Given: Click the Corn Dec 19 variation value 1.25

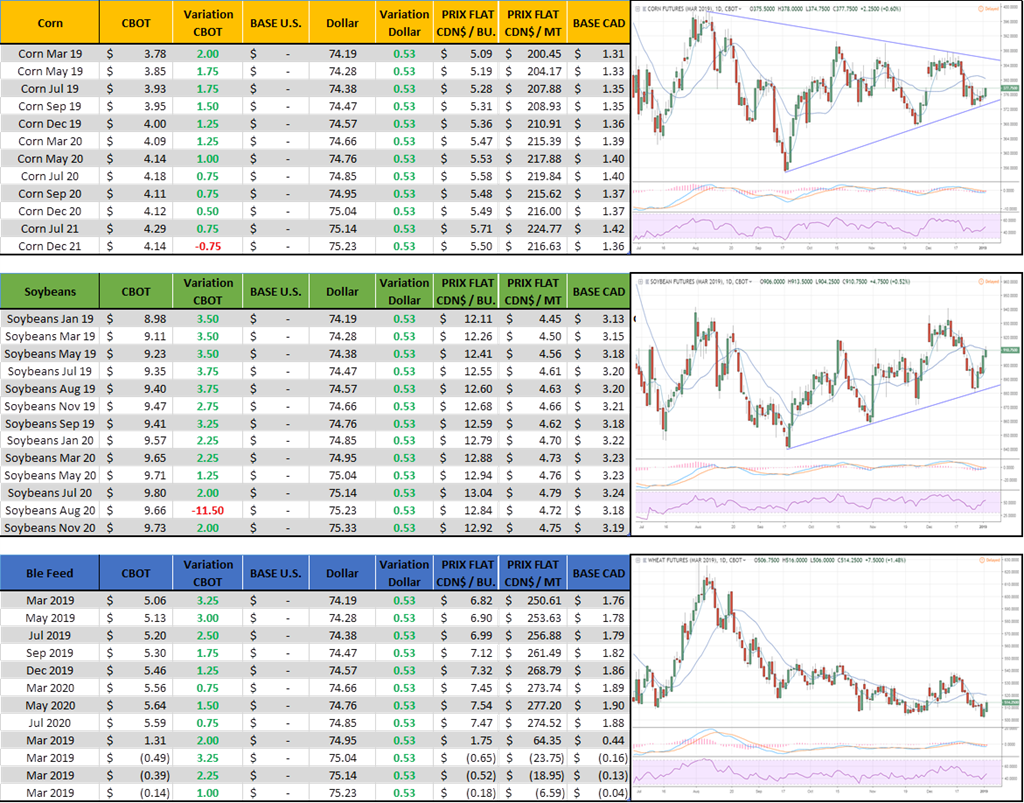Looking at the screenshot, I should pos(208,123).
